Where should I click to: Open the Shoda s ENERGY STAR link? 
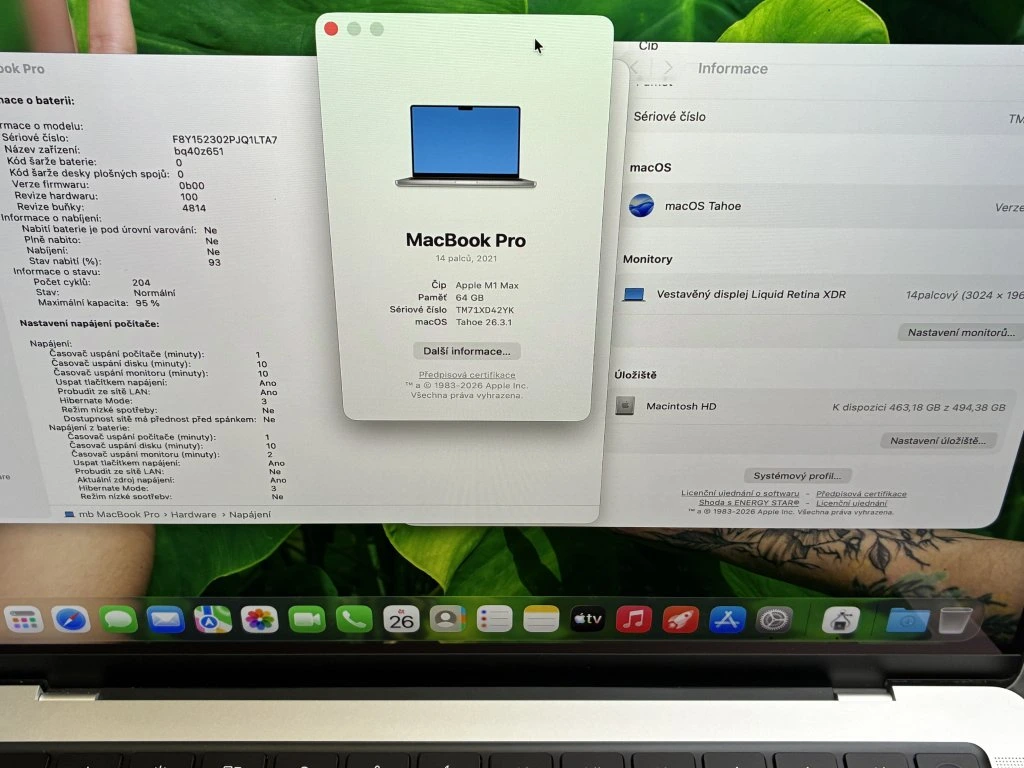(749, 502)
